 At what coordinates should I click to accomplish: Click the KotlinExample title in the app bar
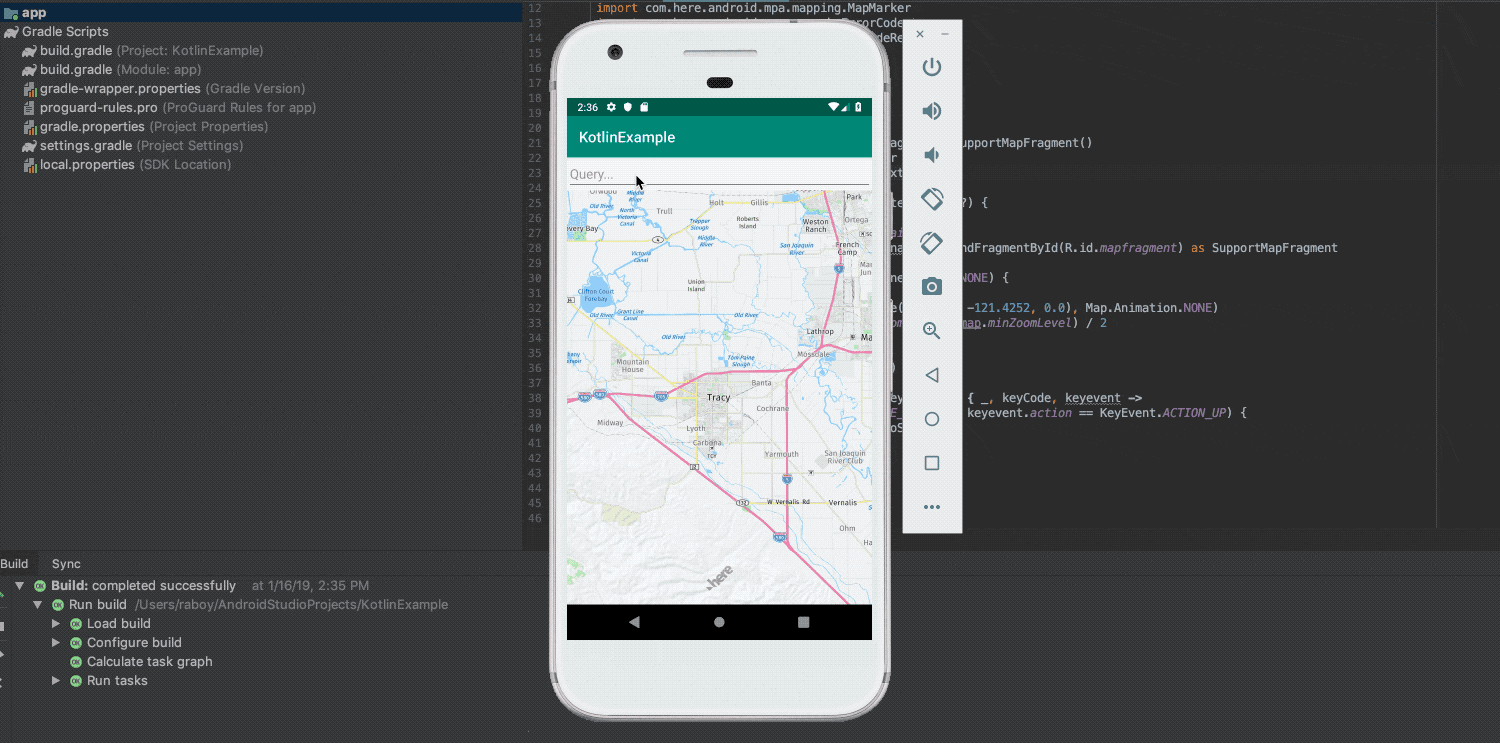tap(627, 137)
